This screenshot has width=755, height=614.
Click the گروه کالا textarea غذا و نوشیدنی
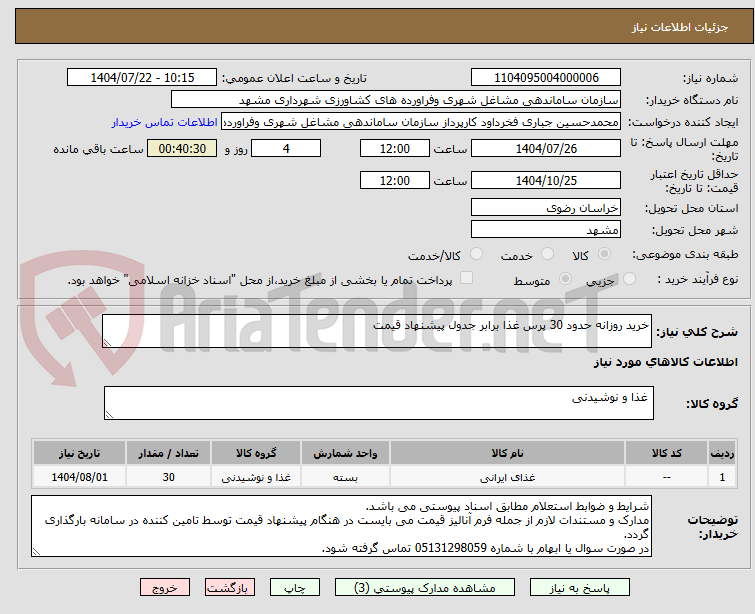(378, 403)
